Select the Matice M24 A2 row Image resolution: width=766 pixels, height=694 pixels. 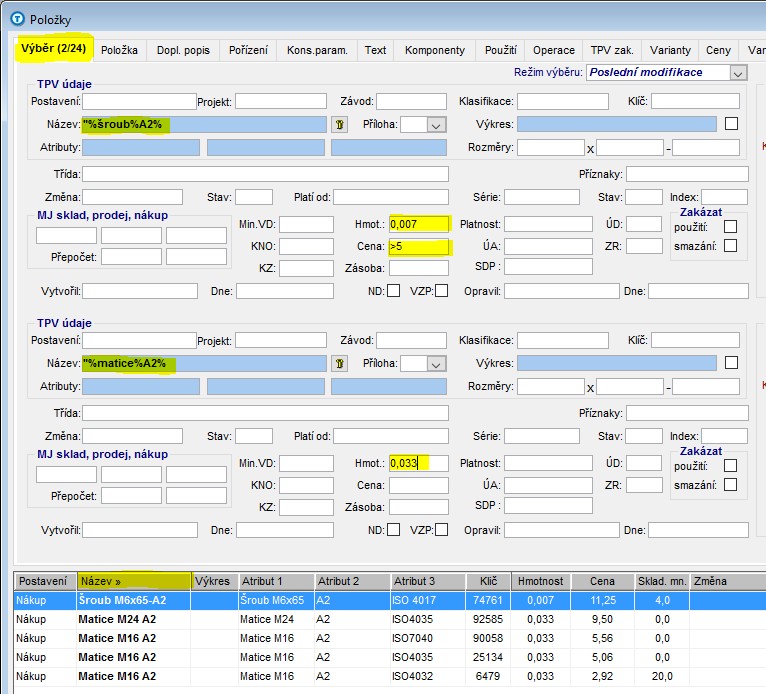tap(389, 619)
